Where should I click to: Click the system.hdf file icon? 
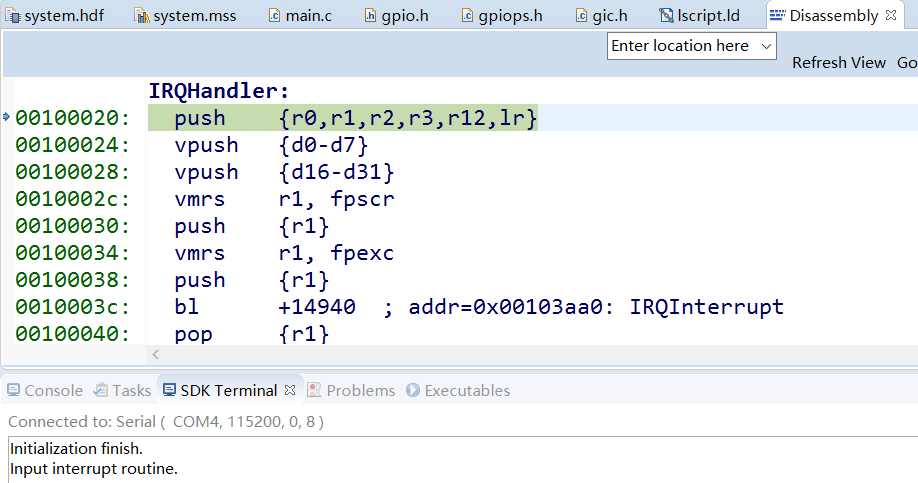12,16
